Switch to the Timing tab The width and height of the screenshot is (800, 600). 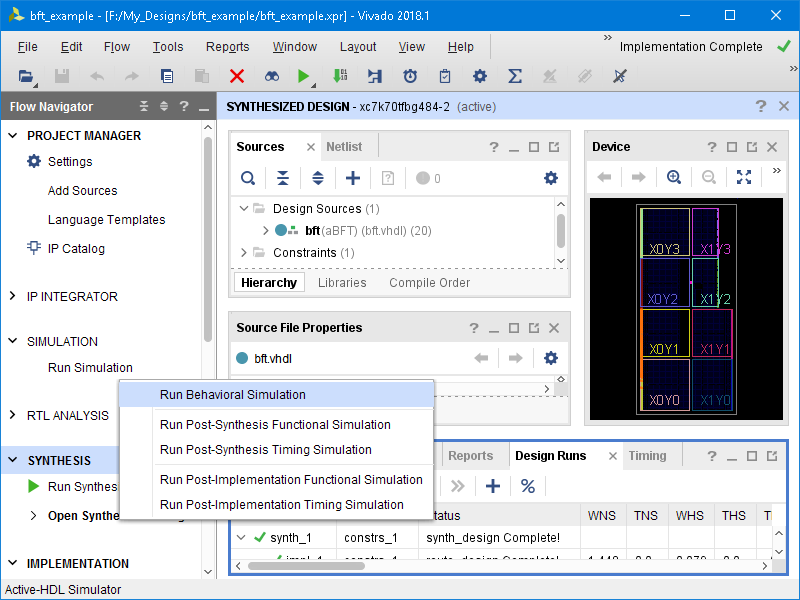[647, 456]
